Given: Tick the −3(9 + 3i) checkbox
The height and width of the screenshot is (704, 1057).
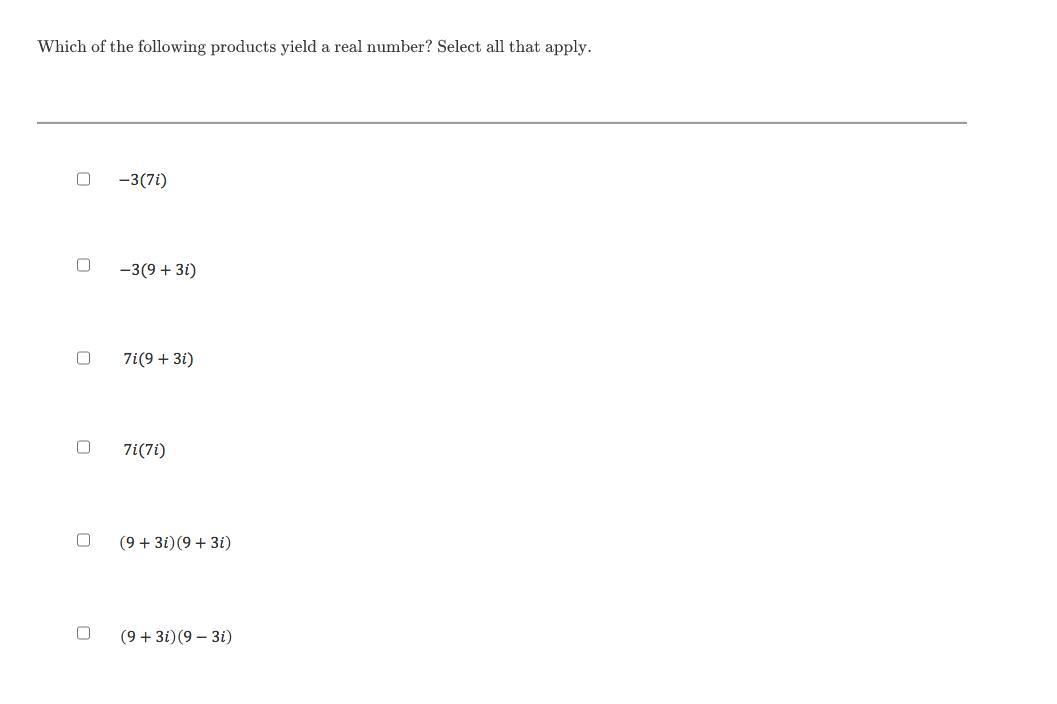Looking at the screenshot, I should point(83,264).
